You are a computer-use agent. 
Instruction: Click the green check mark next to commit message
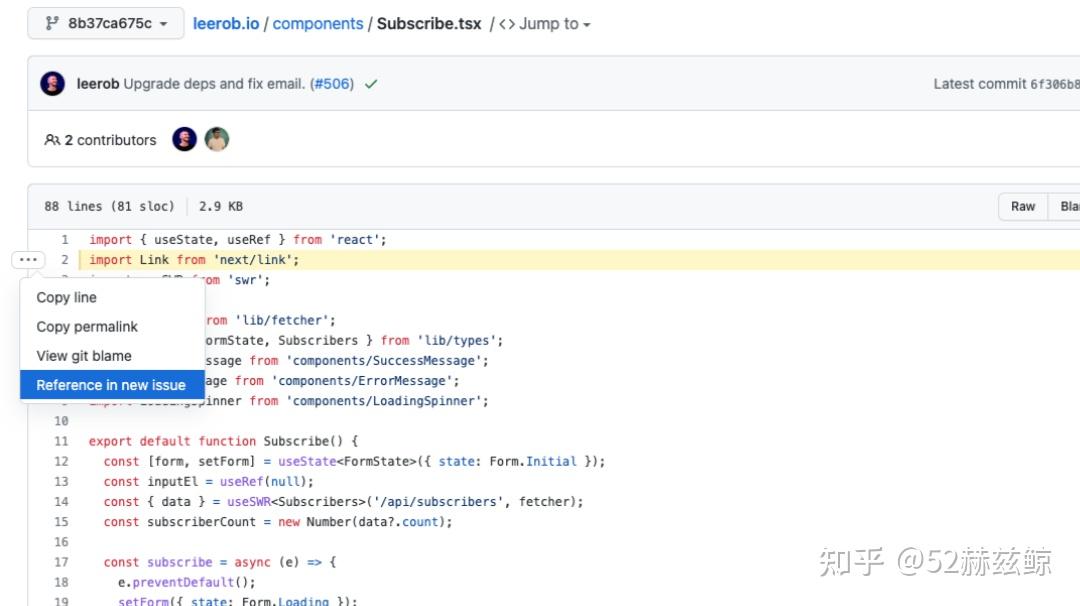(x=371, y=84)
